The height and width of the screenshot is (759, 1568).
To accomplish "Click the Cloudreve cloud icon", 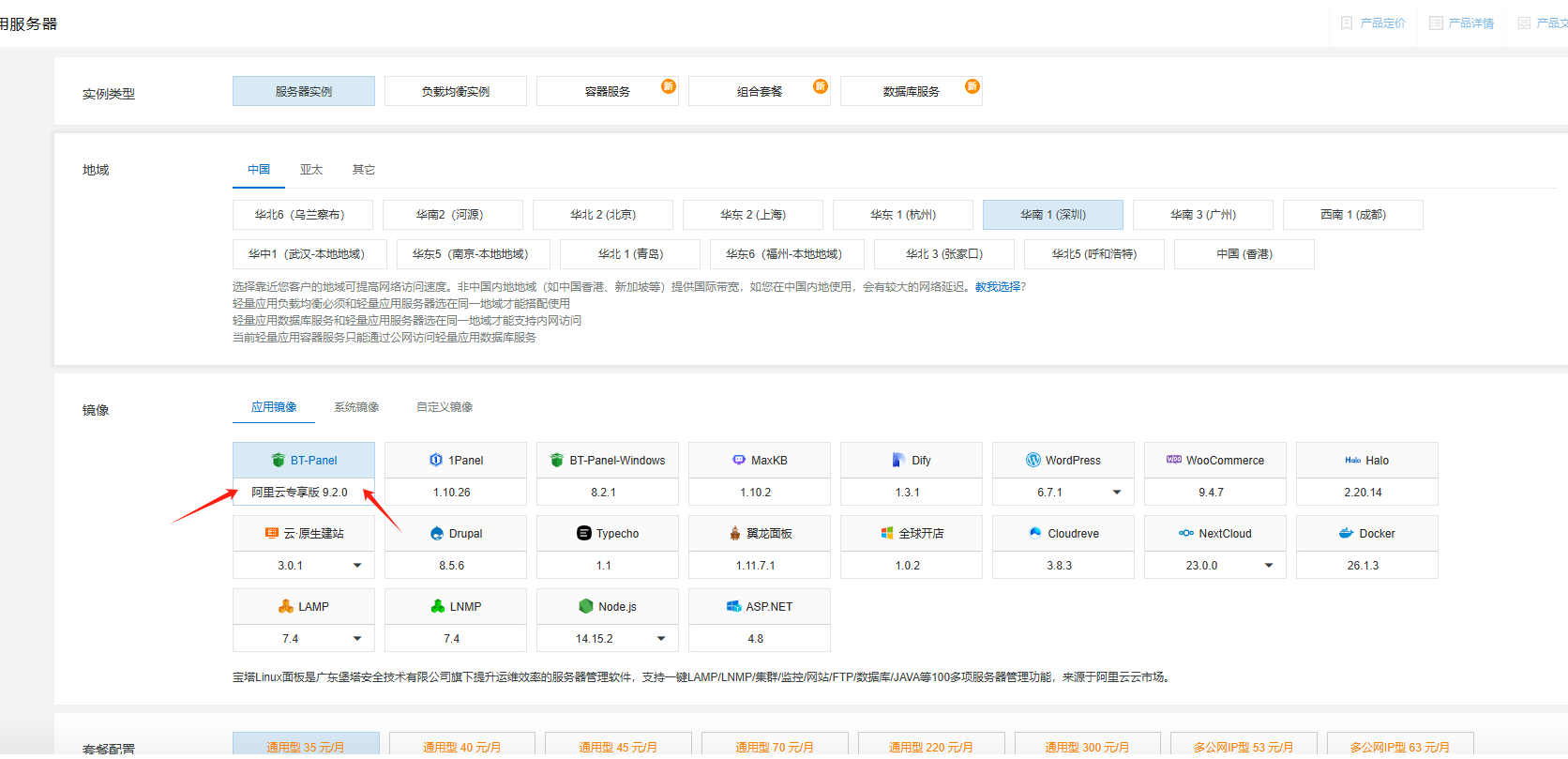I will pyautogui.click(x=1035, y=533).
